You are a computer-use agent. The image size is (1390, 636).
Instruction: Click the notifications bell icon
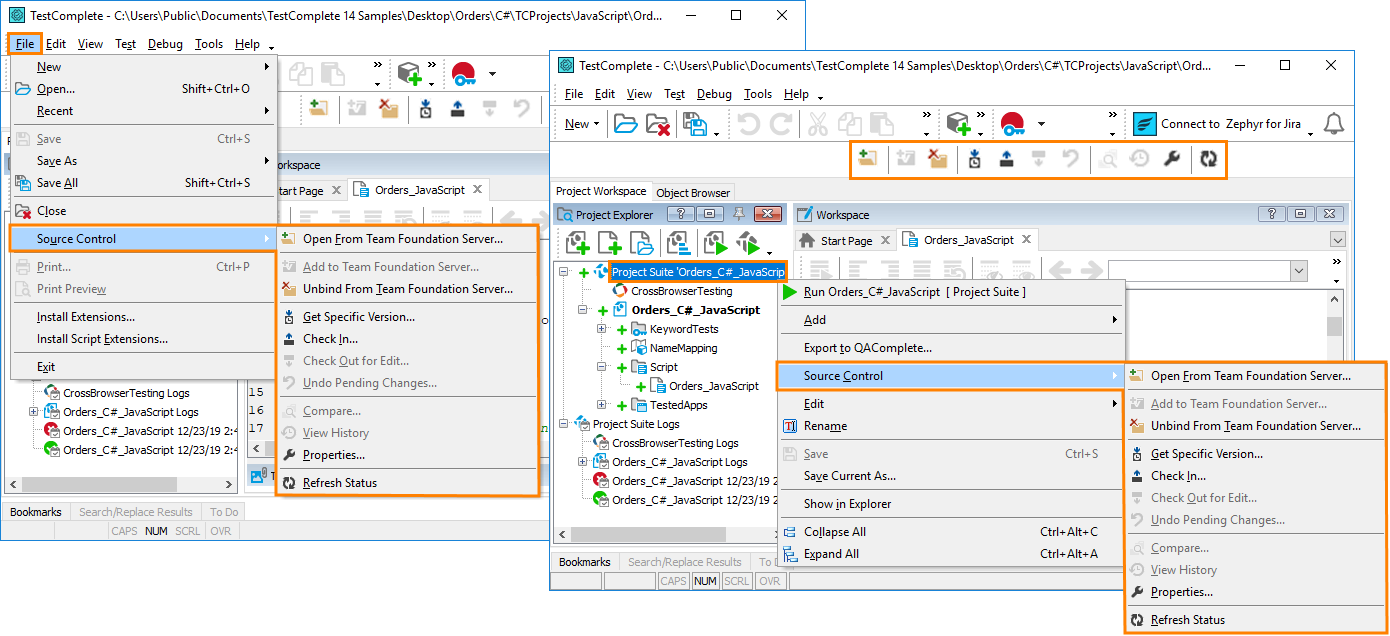1333,124
